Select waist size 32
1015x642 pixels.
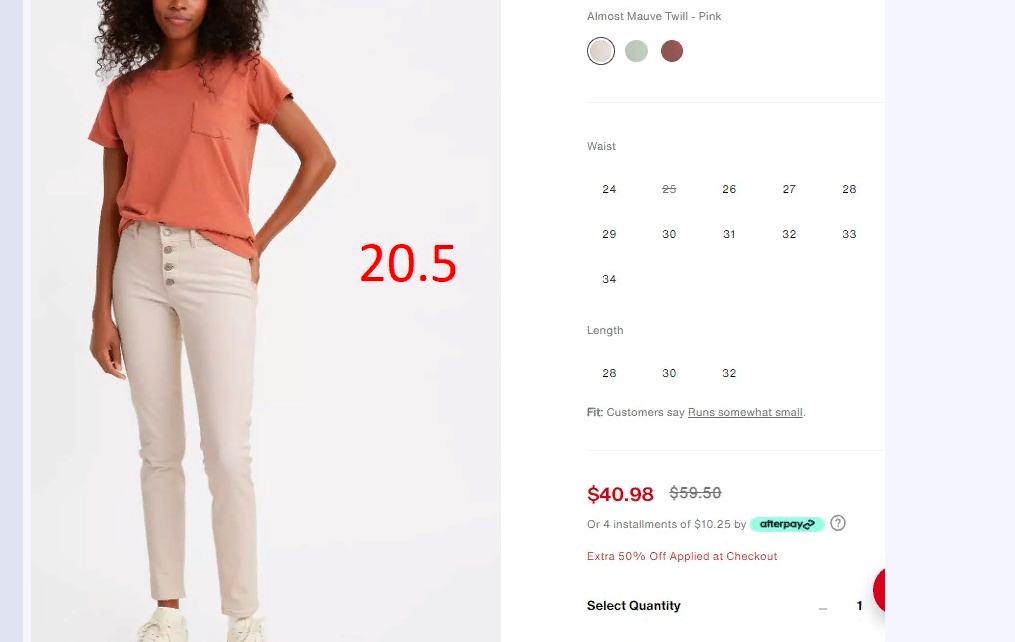[x=789, y=234]
